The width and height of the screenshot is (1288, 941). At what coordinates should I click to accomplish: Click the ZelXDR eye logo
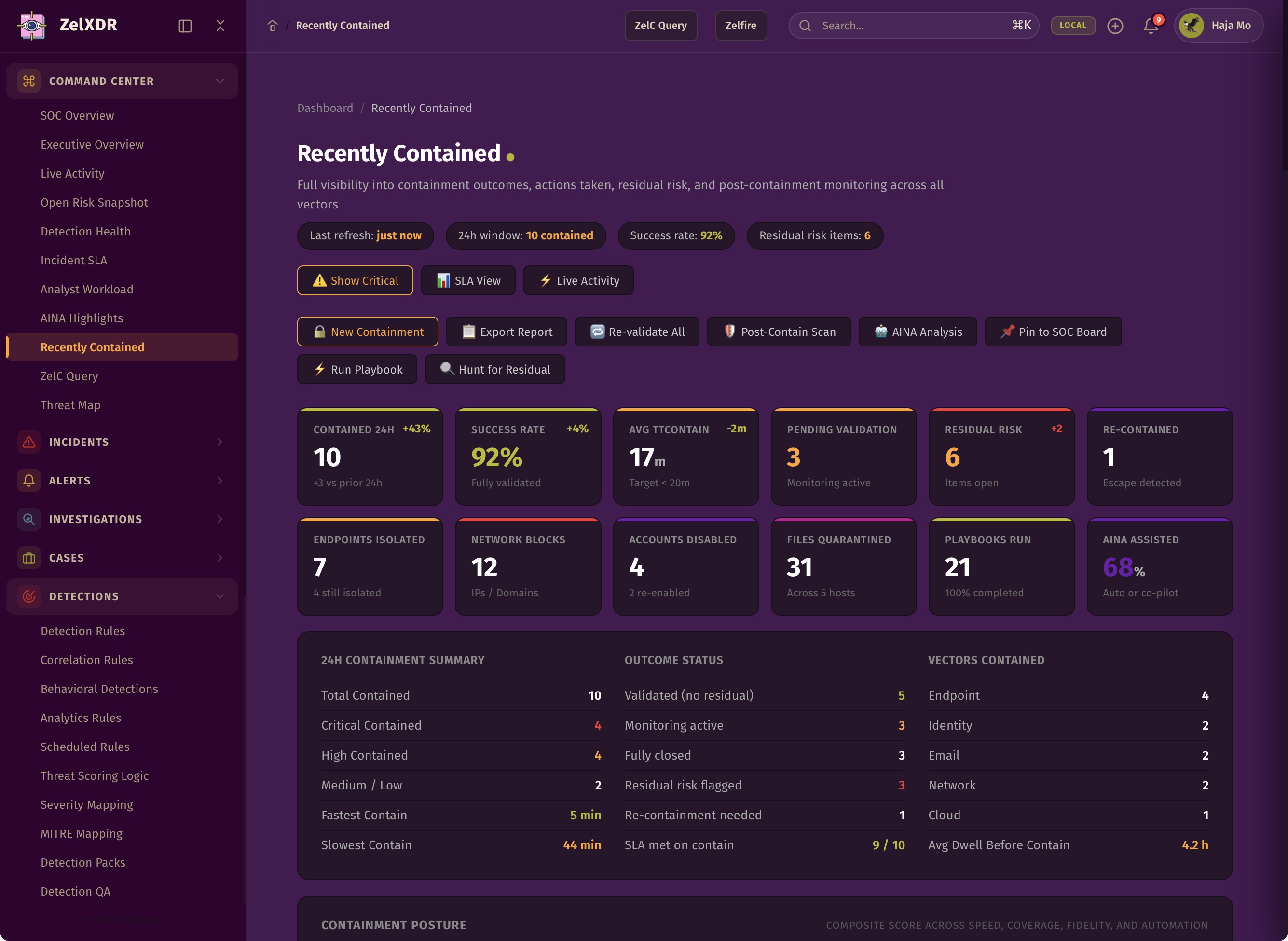(x=32, y=25)
